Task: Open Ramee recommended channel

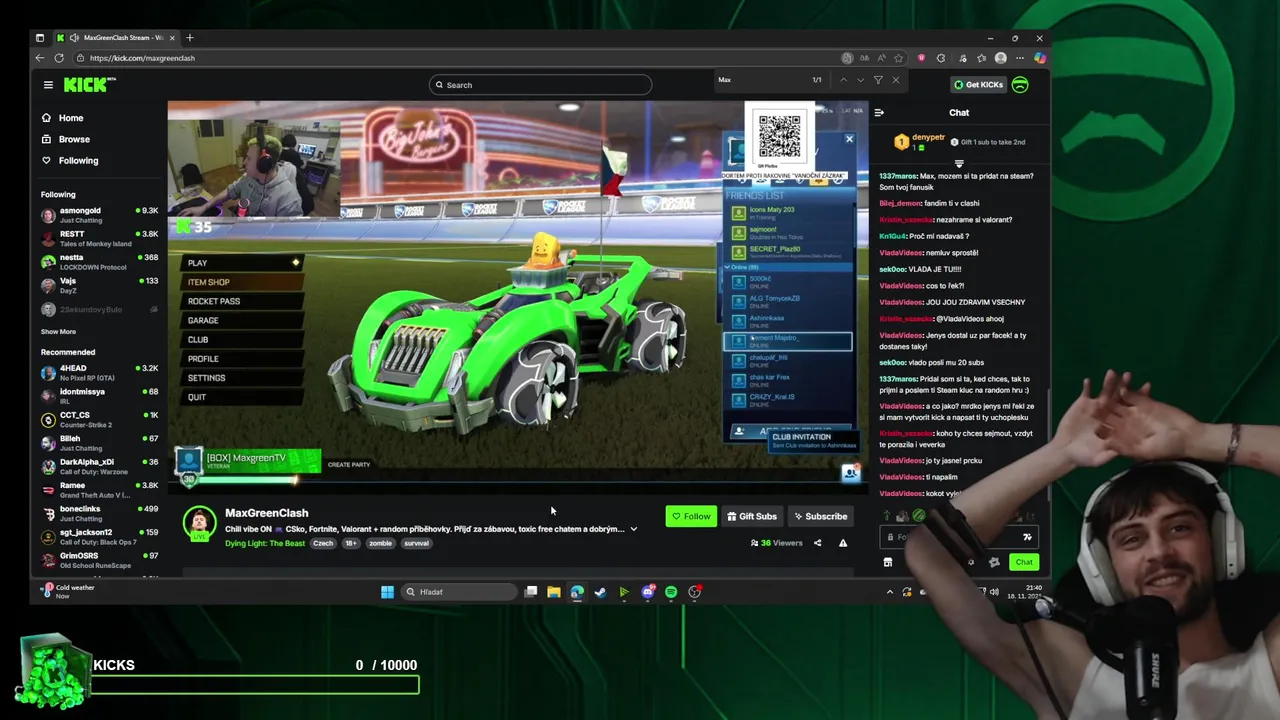Action: pyautogui.click(x=99, y=490)
